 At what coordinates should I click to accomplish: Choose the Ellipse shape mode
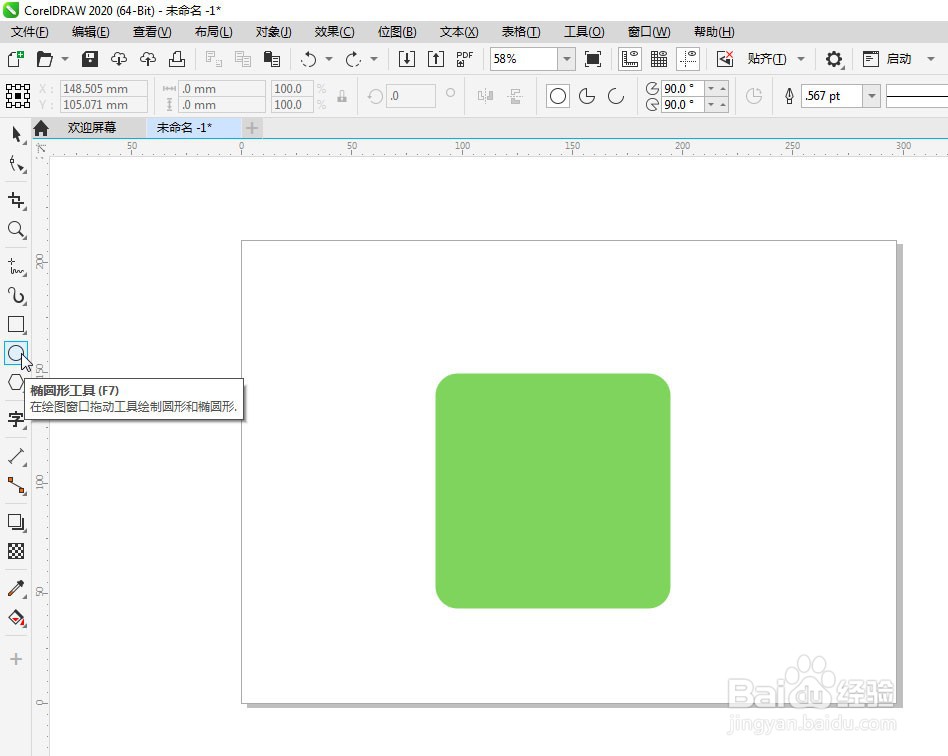[558, 96]
